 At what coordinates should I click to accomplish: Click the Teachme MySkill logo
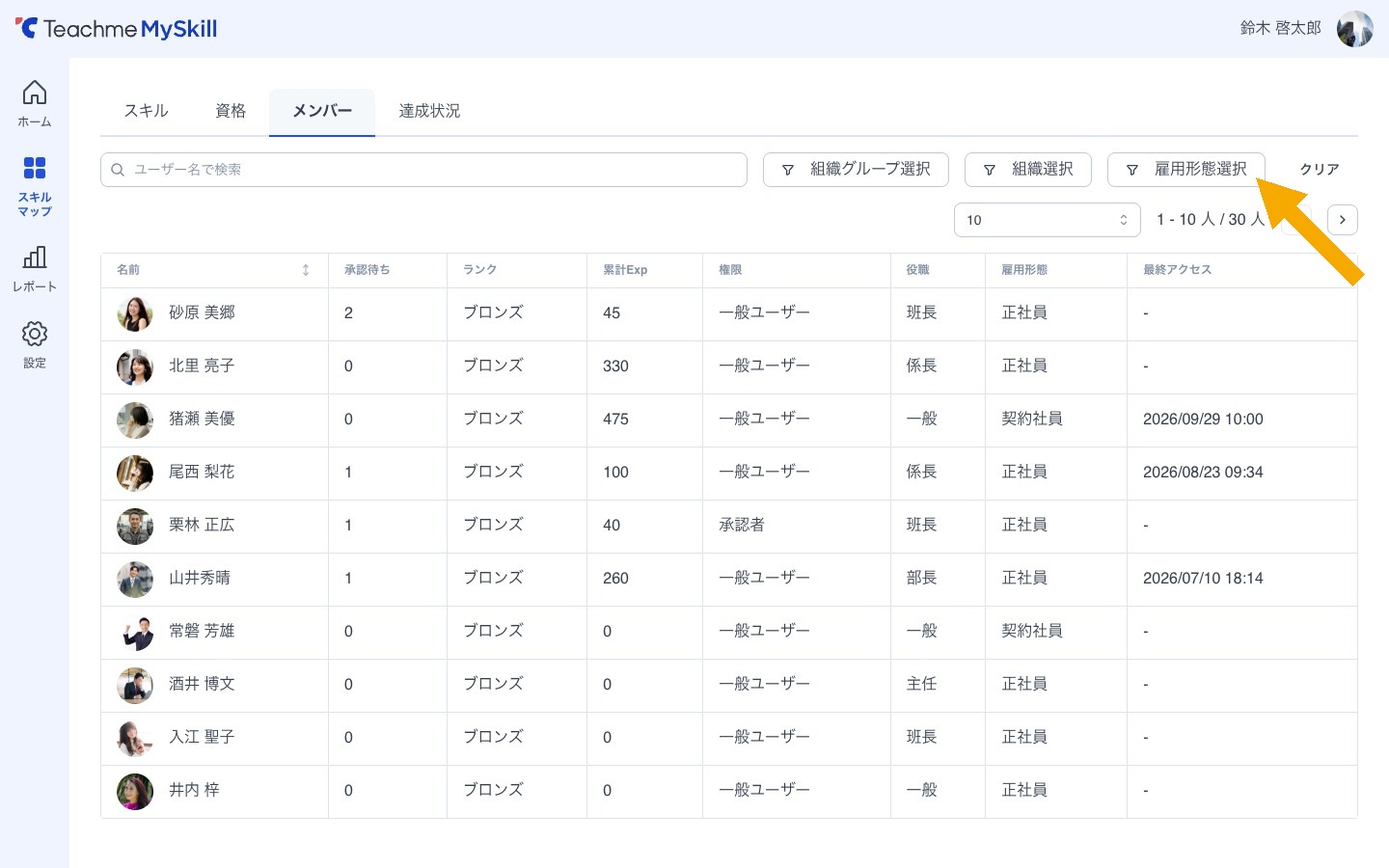[x=116, y=29]
